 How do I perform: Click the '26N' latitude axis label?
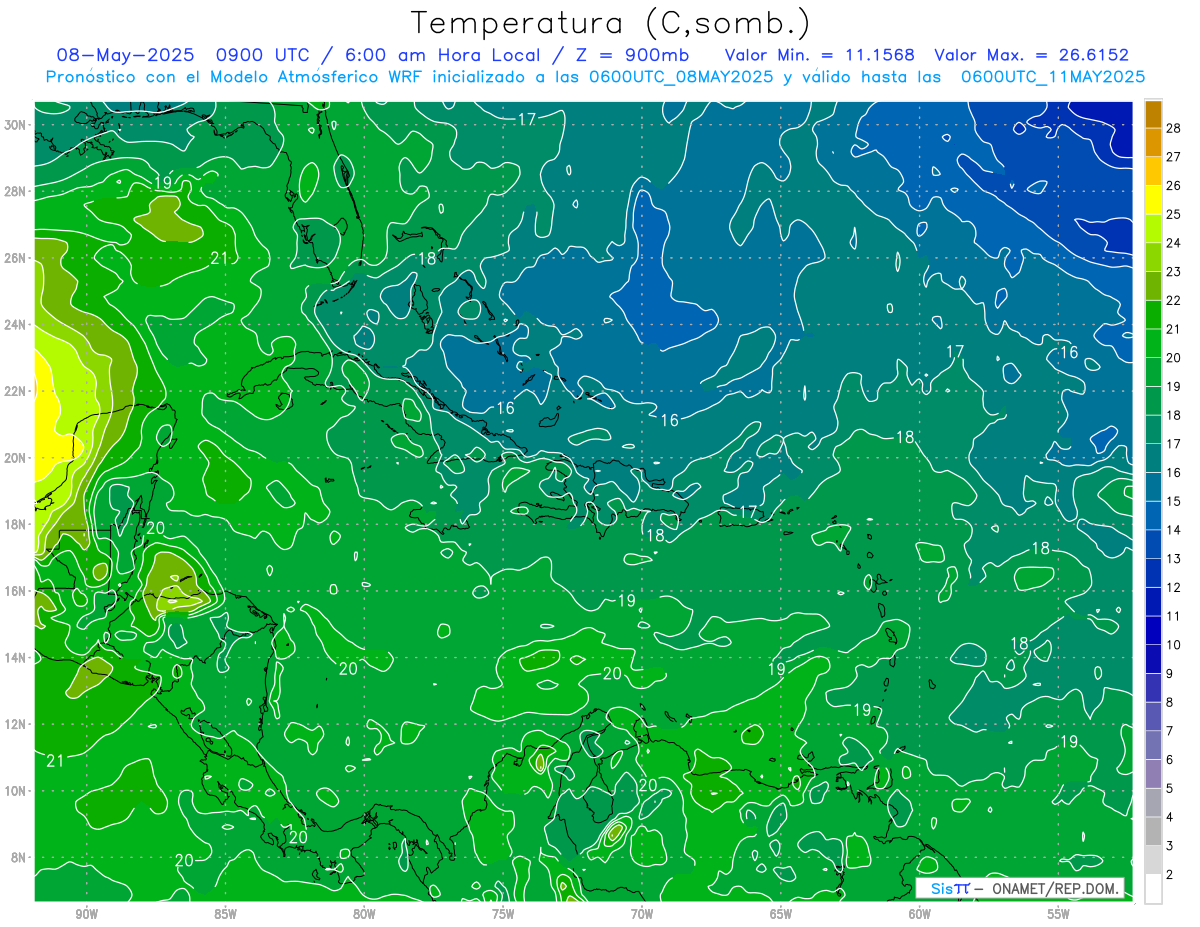[16, 258]
